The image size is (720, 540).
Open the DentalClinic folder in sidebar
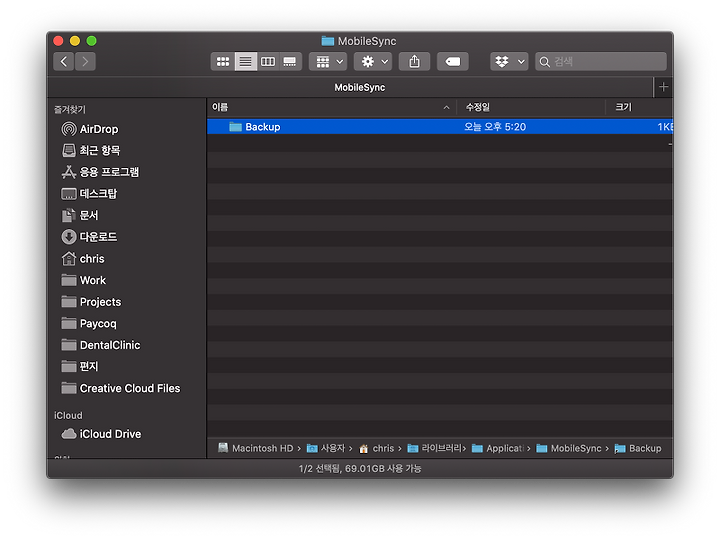click(101, 345)
